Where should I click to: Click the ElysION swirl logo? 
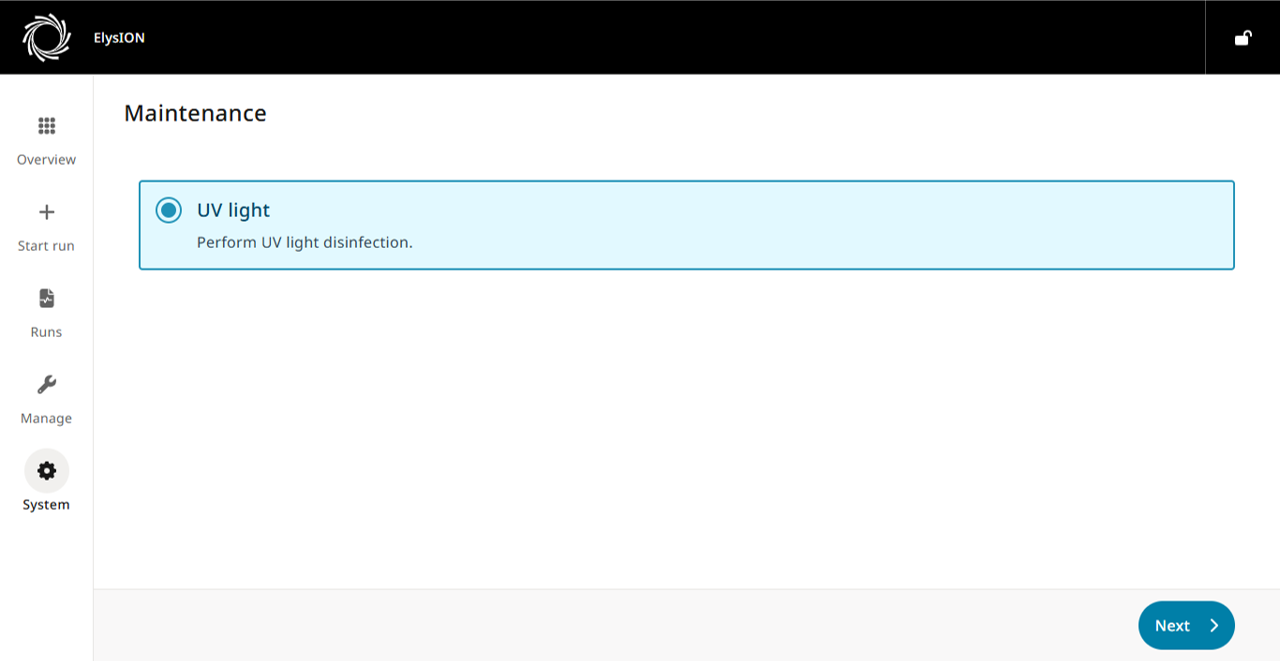(47, 38)
